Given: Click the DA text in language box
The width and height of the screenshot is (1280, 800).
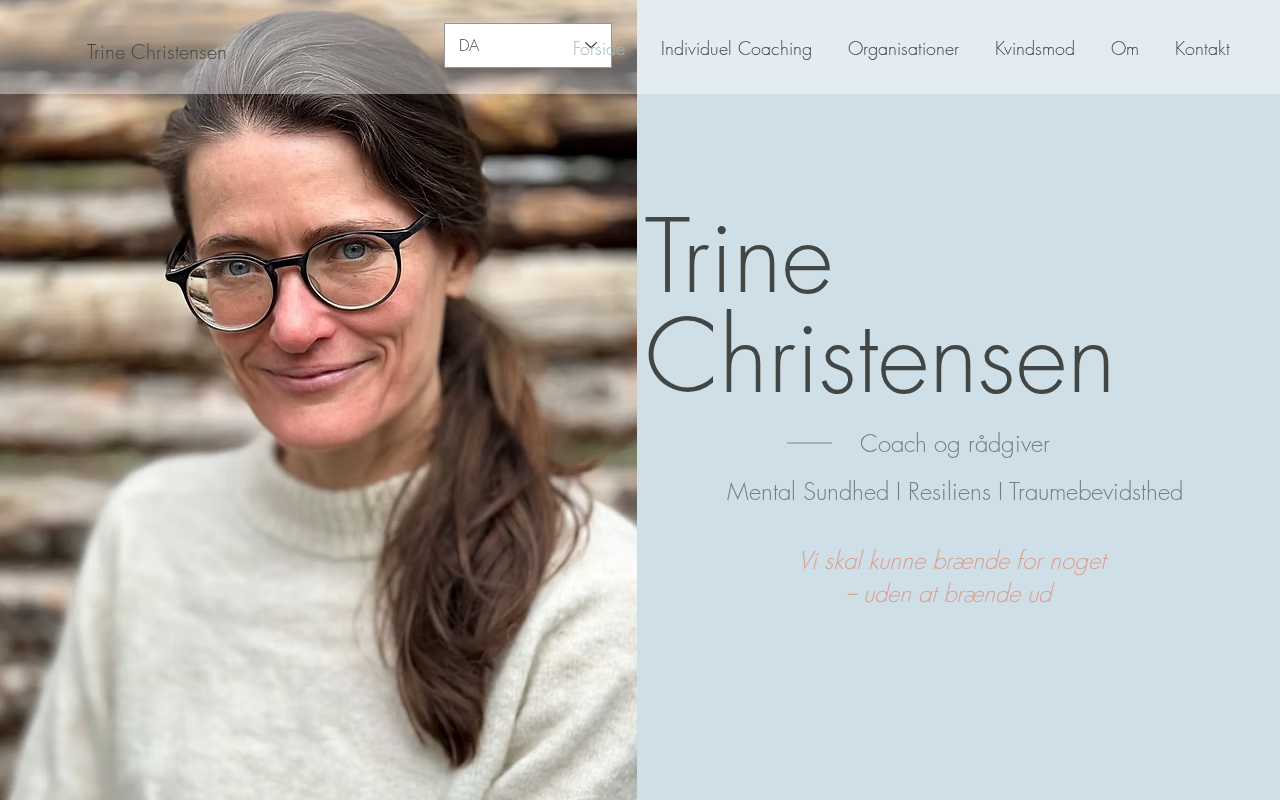Looking at the screenshot, I should [x=469, y=45].
